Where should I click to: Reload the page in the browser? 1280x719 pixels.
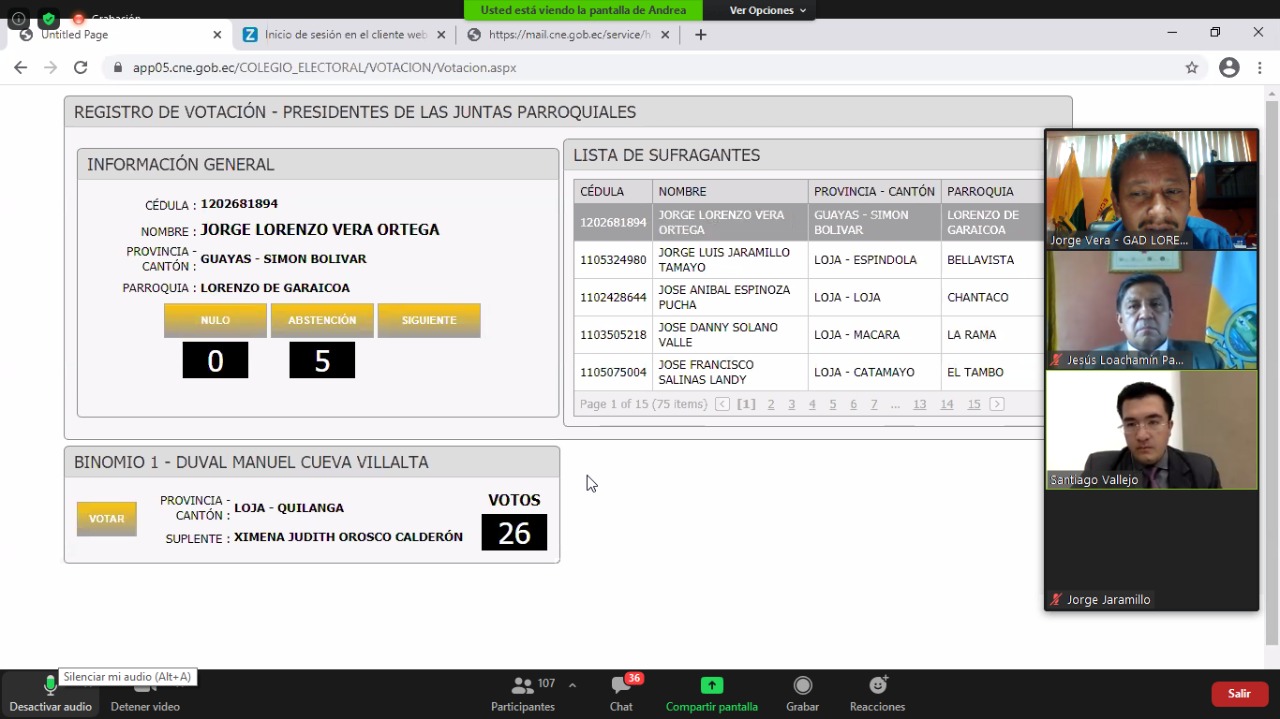pyautogui.click(x=81, y=68)
